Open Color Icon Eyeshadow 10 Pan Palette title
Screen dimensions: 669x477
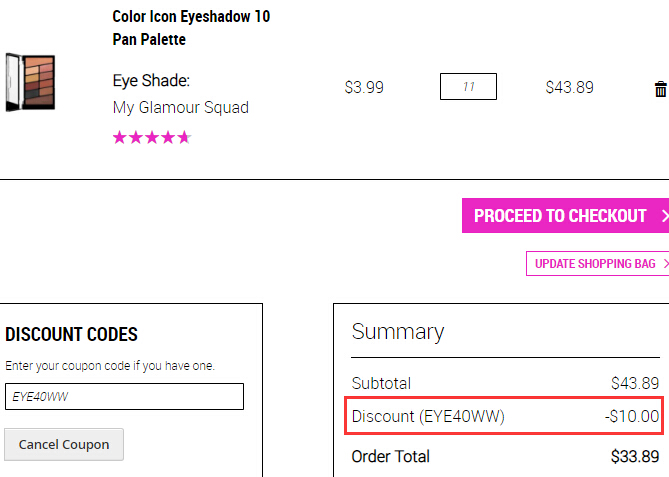[191, 28]
